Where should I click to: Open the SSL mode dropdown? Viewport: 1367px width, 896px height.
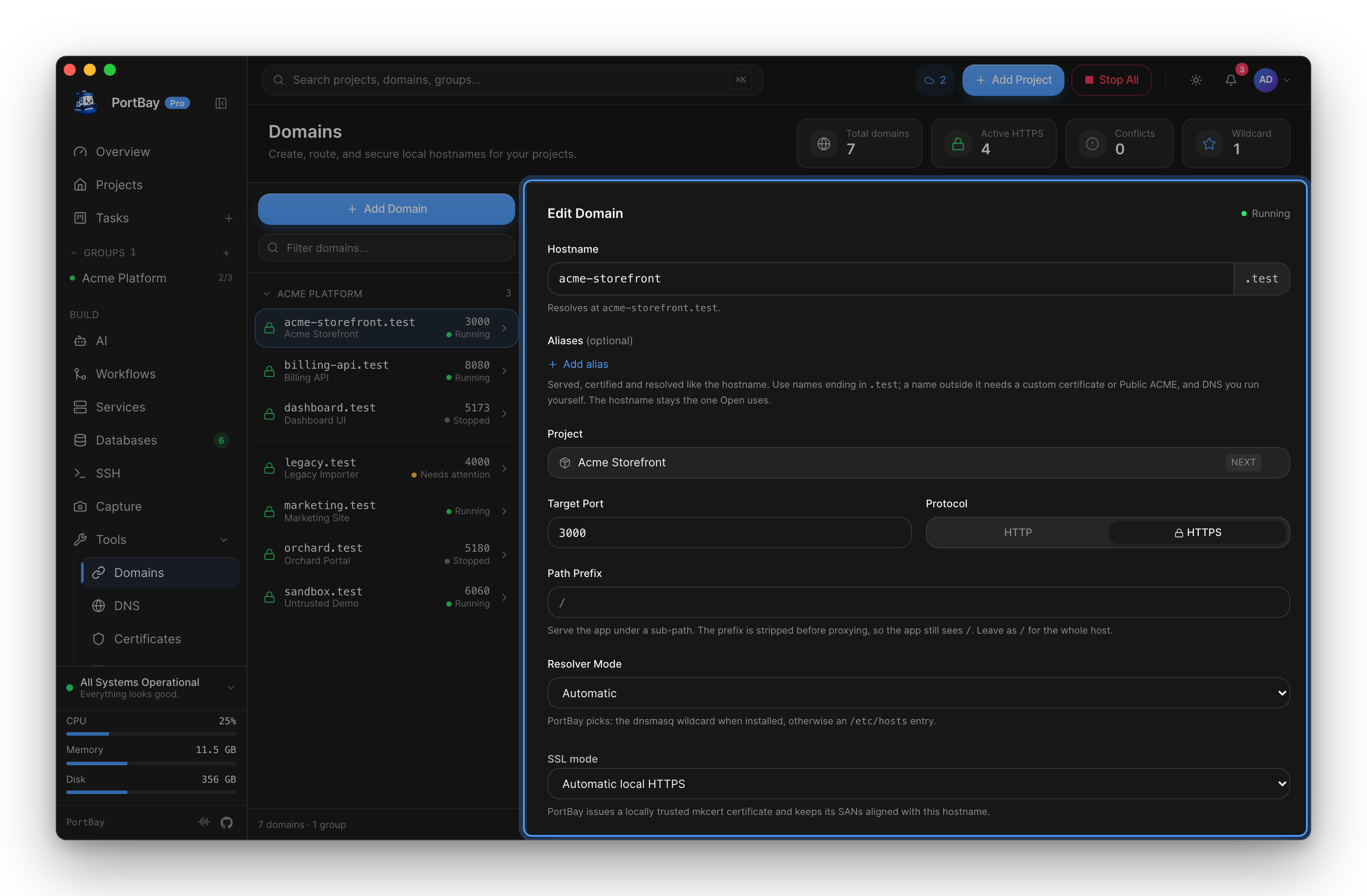point(918,784)
